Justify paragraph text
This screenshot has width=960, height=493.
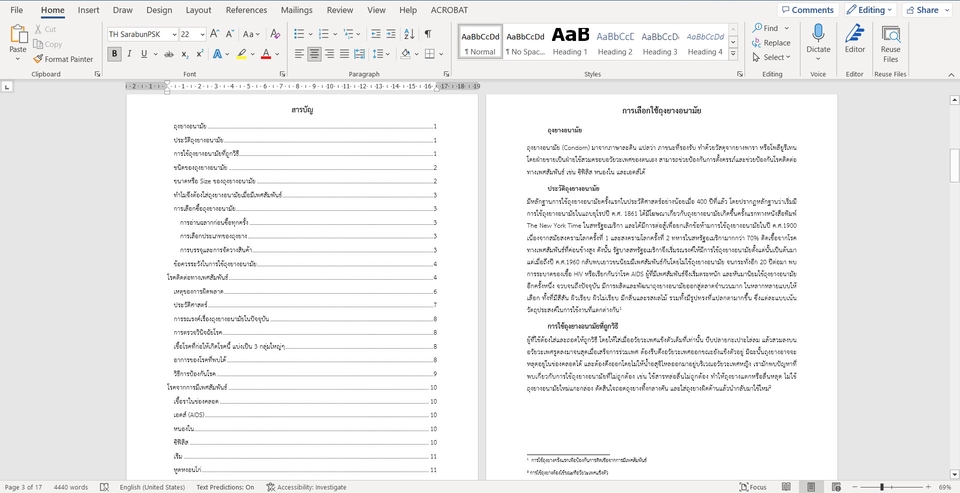[344, 55]
